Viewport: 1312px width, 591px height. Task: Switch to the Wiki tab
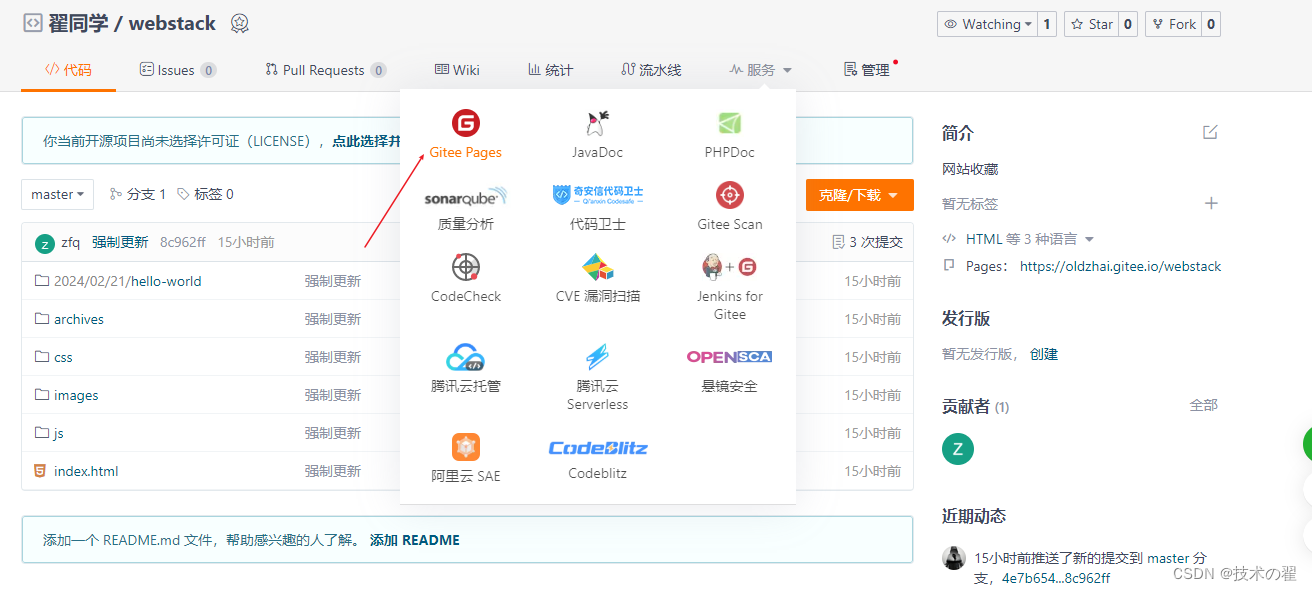[x=457, y=70]
